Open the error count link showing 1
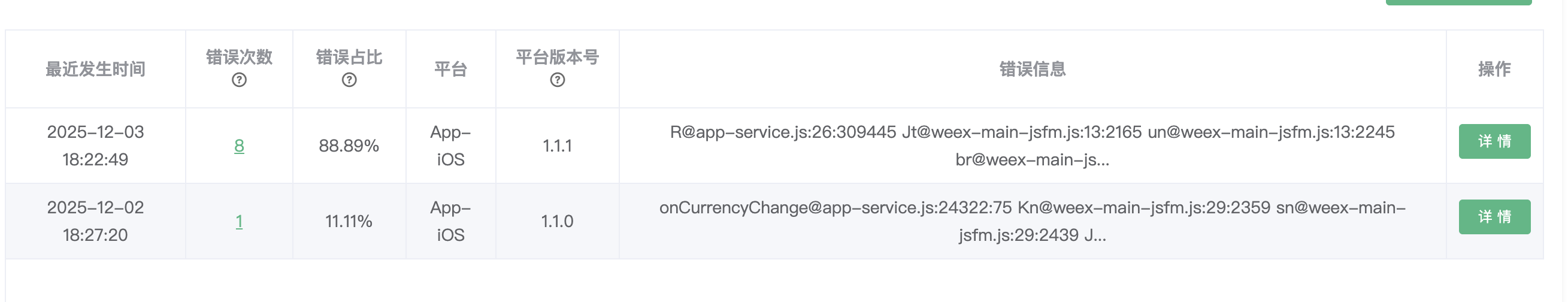The width and height of the screenshot is (1568, 302). pos(239,221)
